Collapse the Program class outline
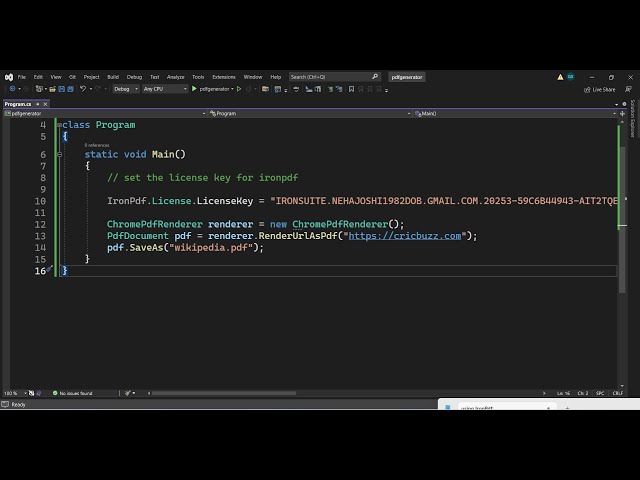Image resolution: width=640 pixels, height=480 pixels. (58, 125)
